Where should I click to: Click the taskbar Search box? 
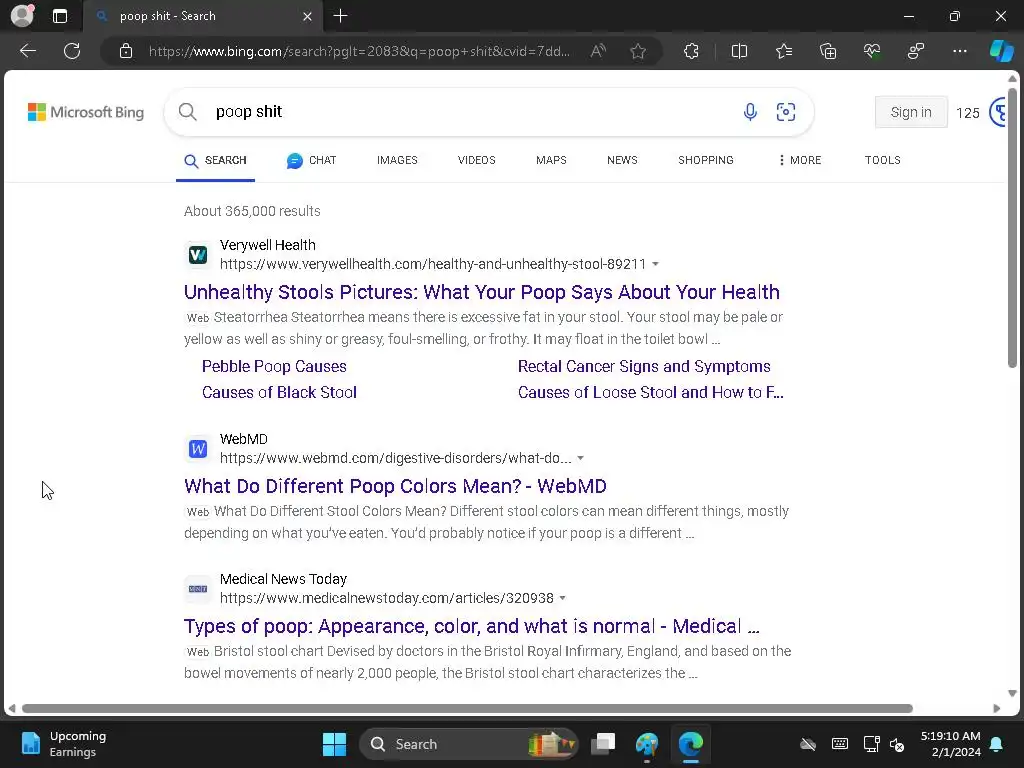[469, 744]
